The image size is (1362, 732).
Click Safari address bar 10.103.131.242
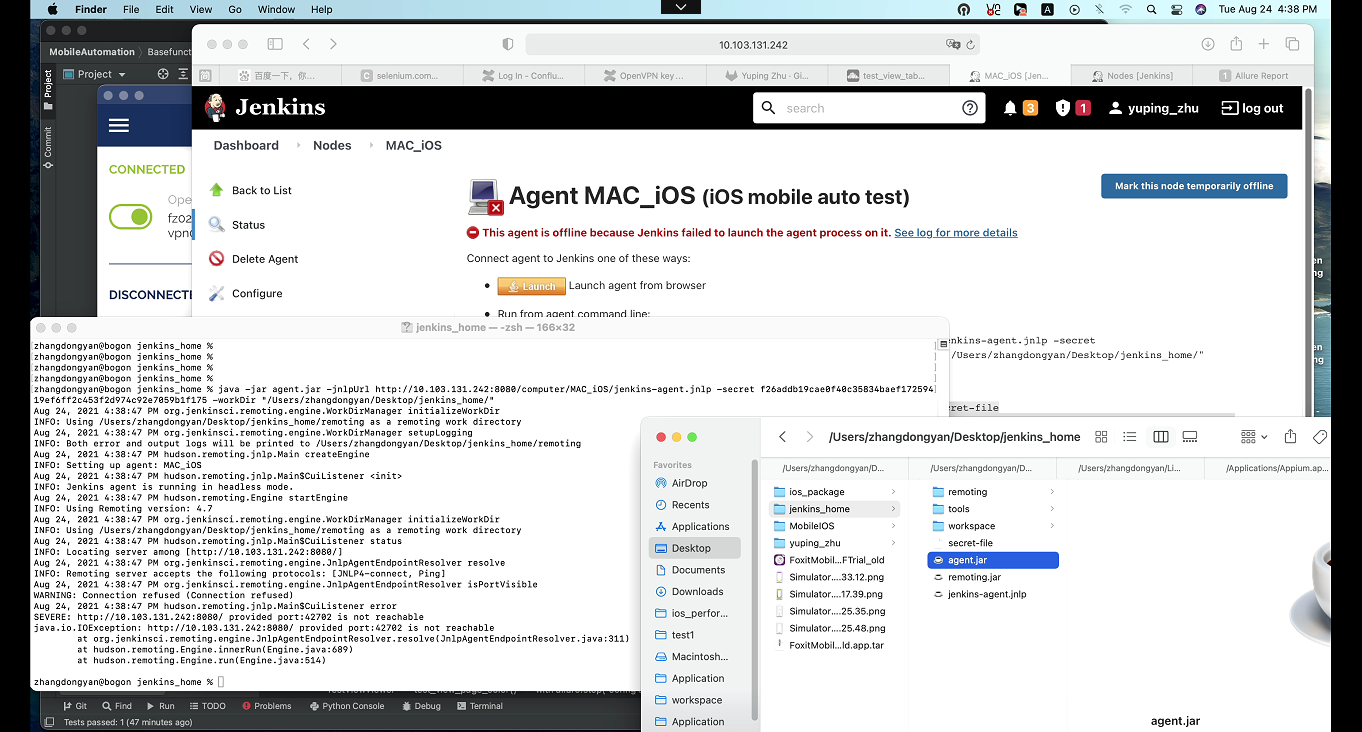coord(752,44)
